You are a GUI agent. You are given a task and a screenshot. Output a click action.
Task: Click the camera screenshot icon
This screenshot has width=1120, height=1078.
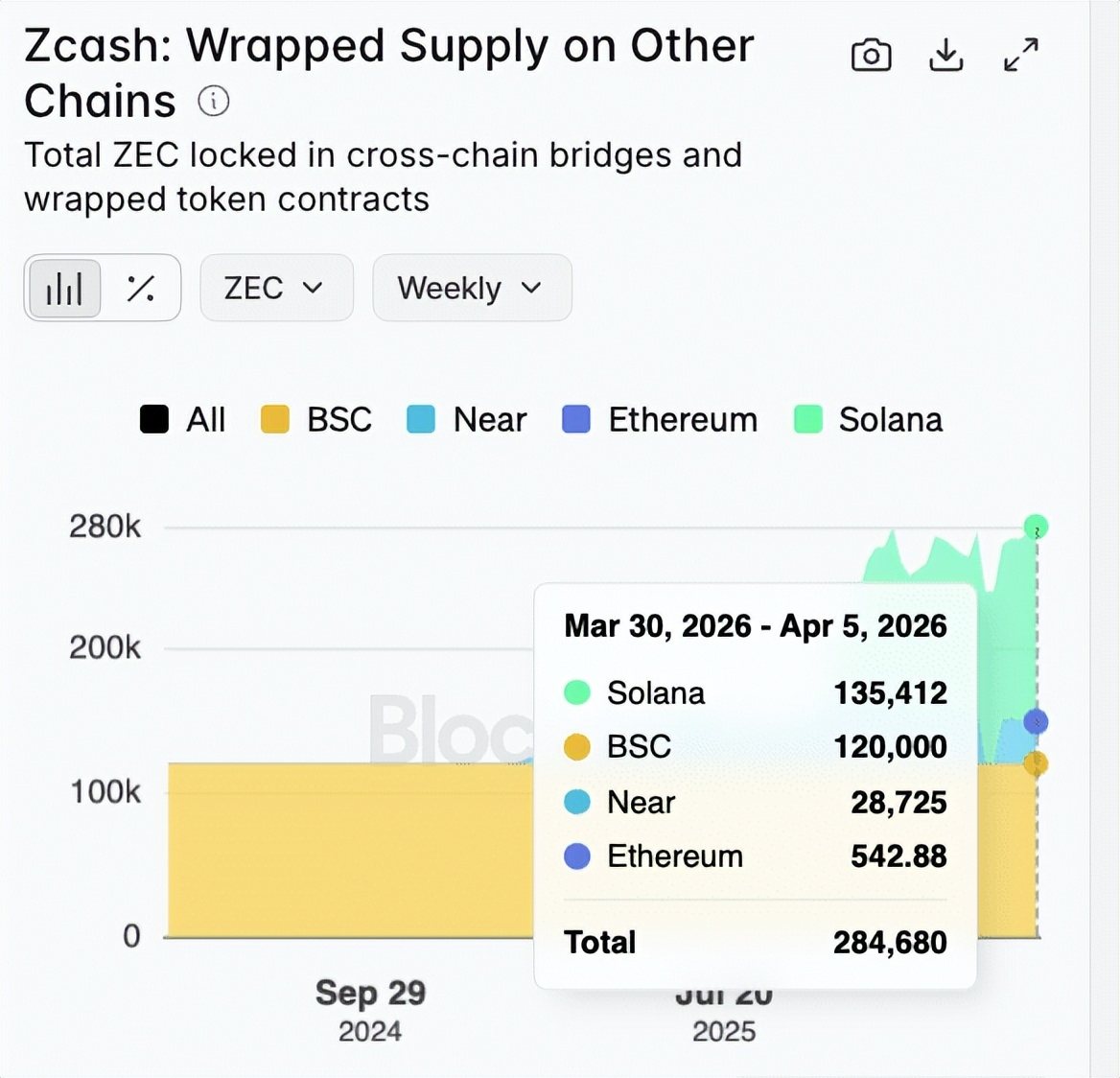[871, 56]
